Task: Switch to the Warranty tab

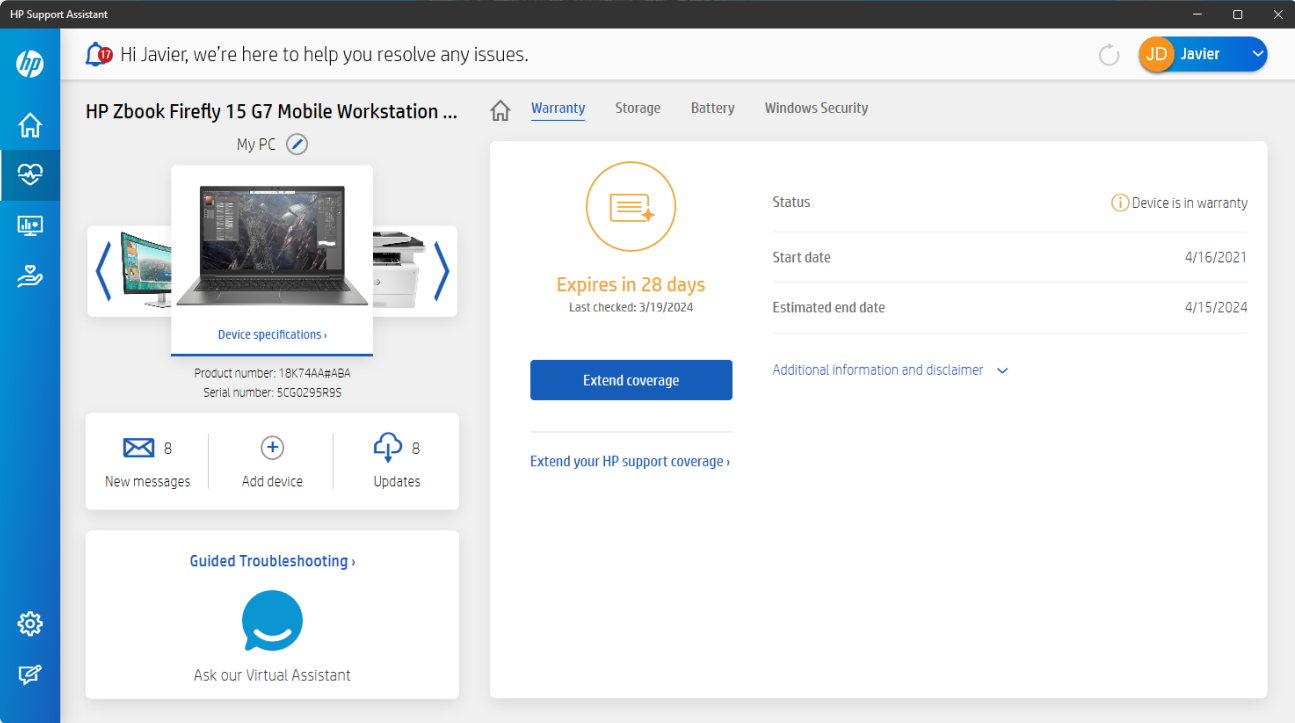Action: 558,108
